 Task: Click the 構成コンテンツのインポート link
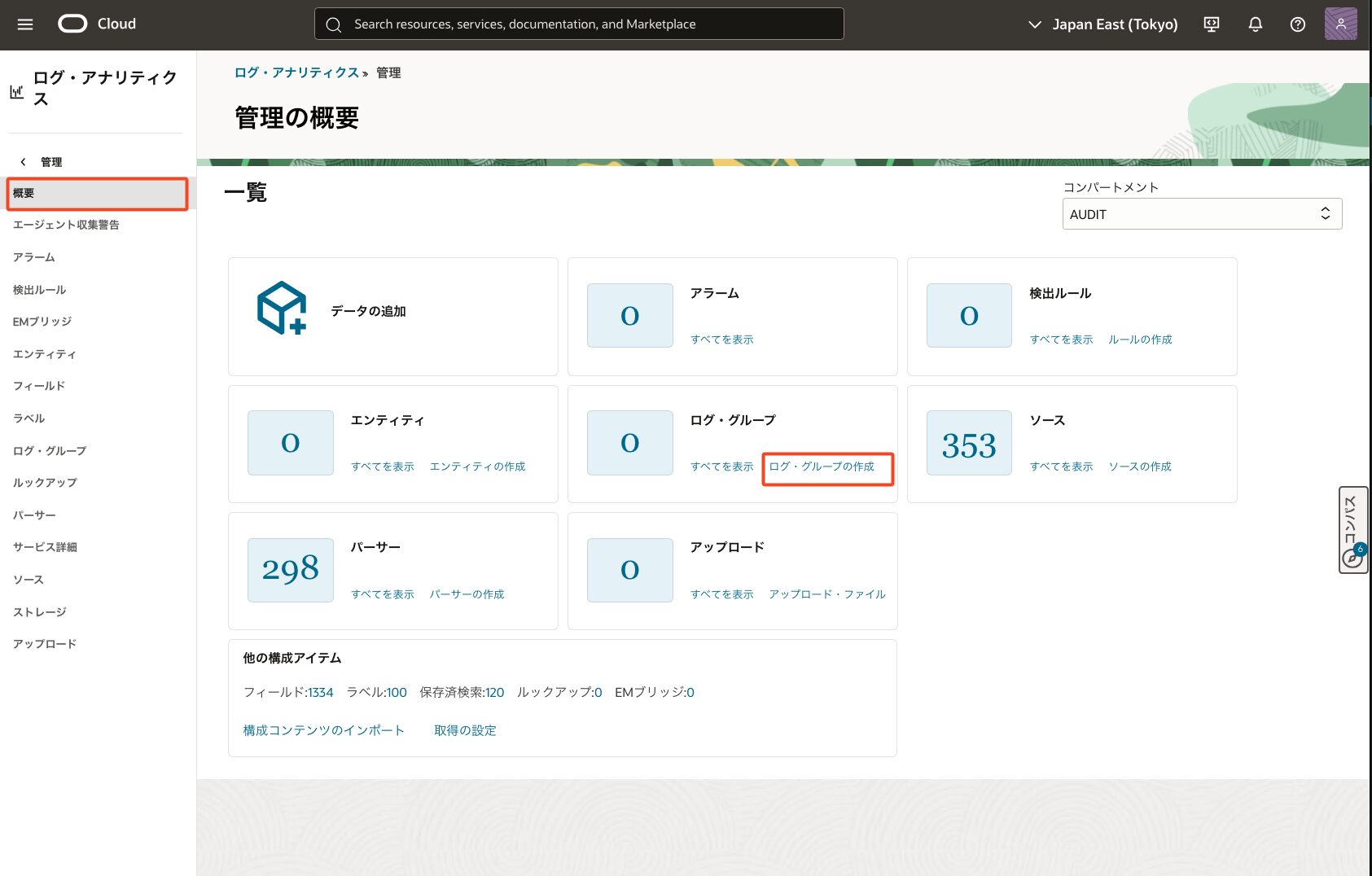323,730
